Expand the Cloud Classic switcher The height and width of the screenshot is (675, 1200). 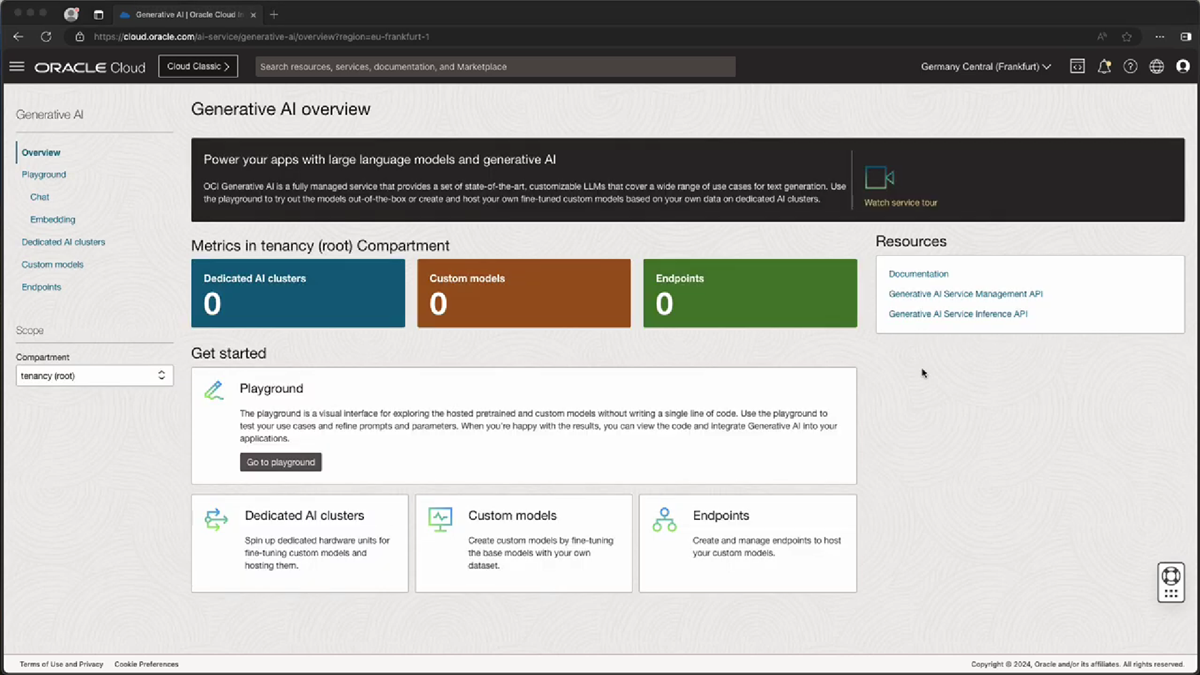coord(197,66)
